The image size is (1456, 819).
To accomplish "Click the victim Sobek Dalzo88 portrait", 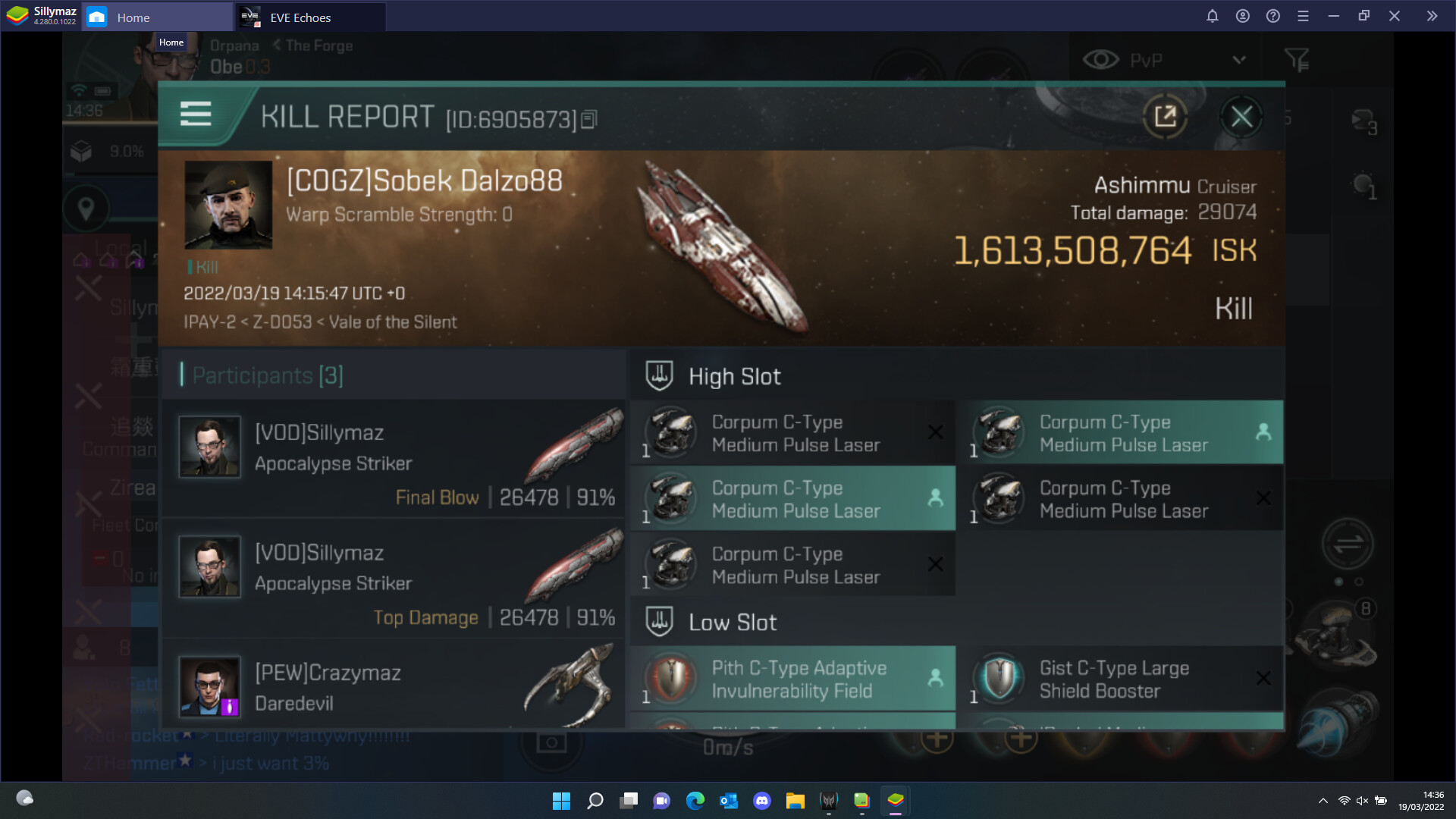I will coord(228,205).
